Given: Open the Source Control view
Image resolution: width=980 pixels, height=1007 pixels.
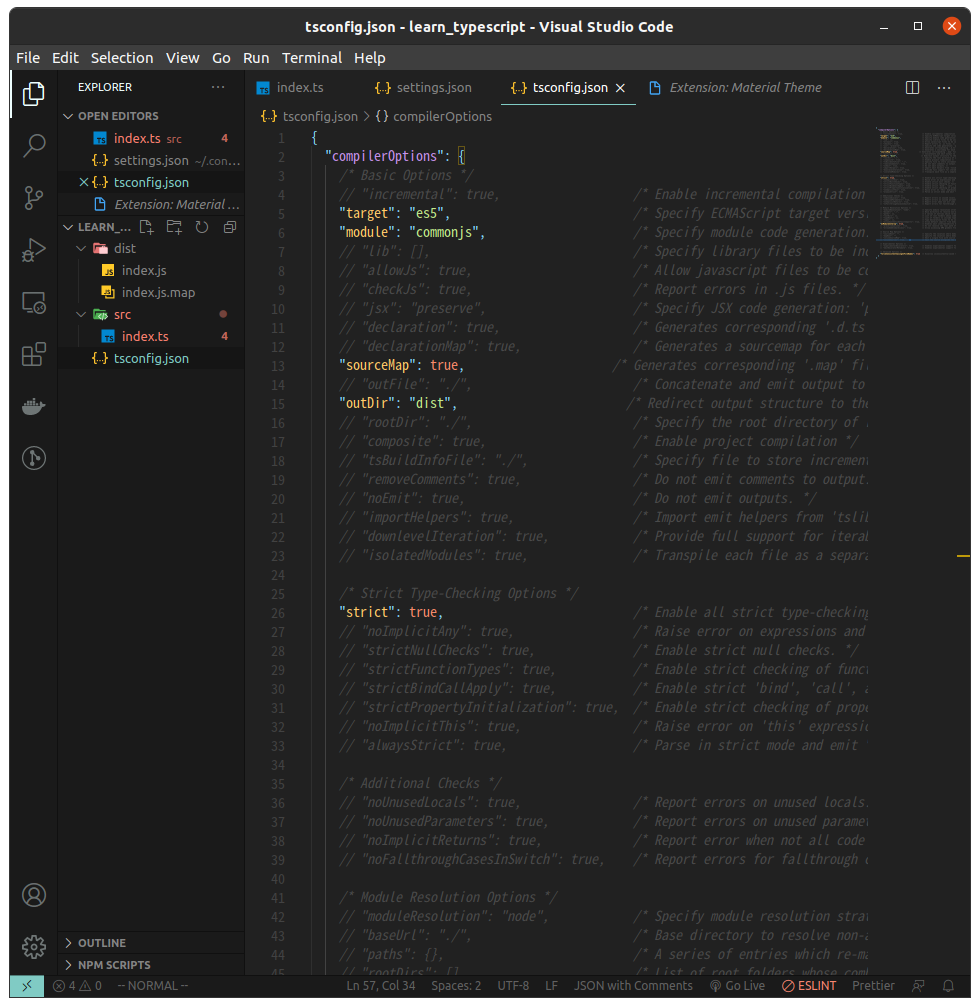Looking at the screenshot, I should click(33, 198).
